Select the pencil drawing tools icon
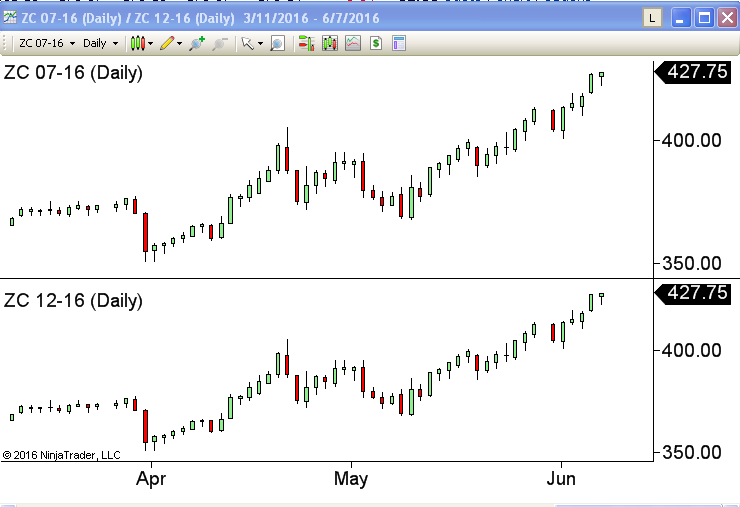This screenshot has width=740, height=507. click(167, 43)
